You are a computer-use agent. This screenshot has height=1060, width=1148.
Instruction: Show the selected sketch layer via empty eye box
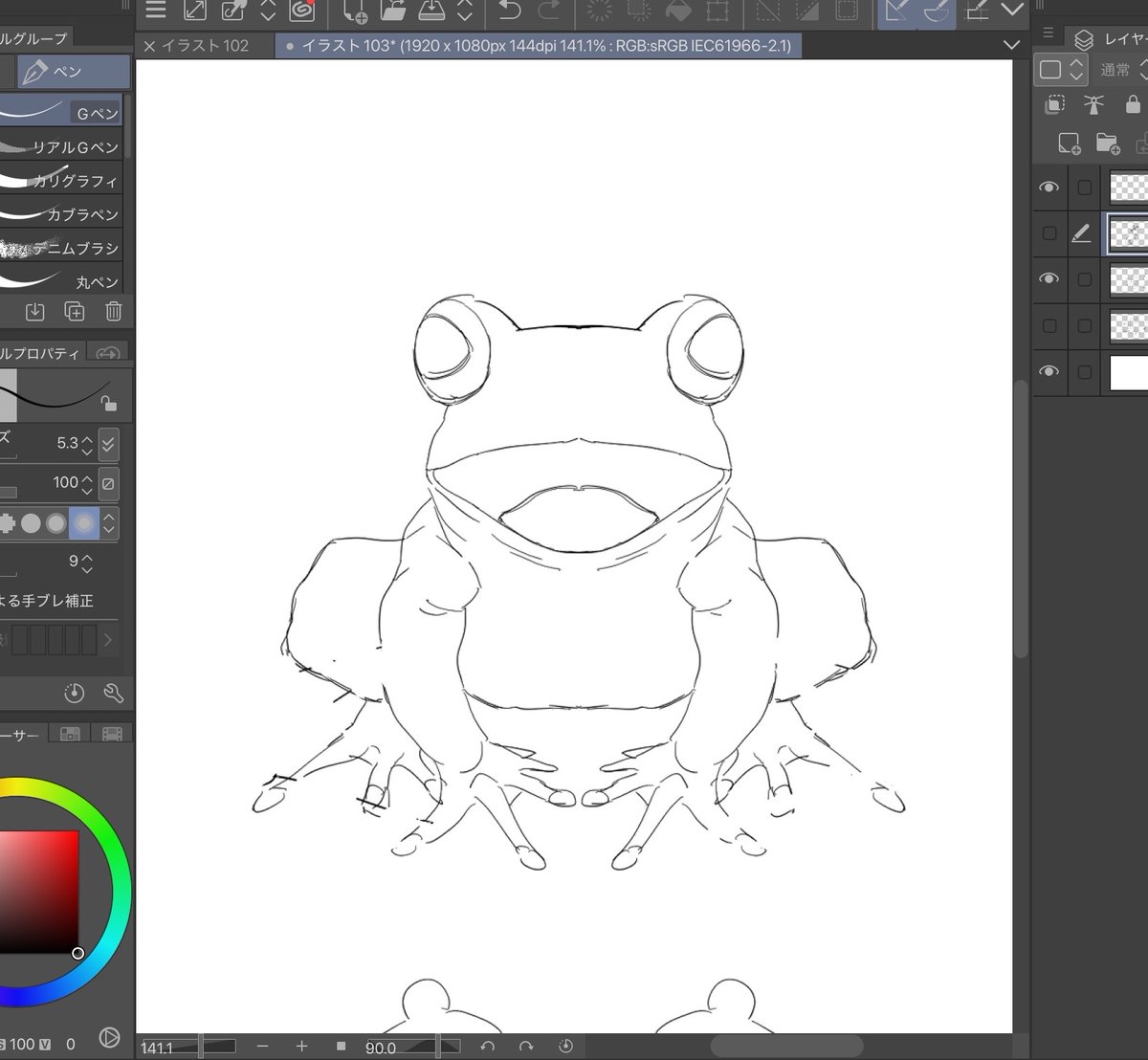[1049, 233]
